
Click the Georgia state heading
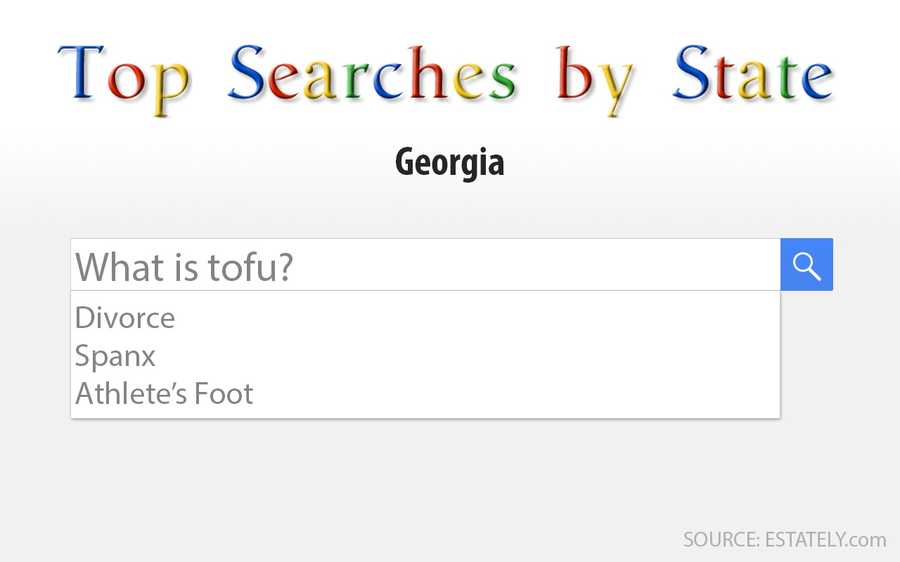(449, 163)
